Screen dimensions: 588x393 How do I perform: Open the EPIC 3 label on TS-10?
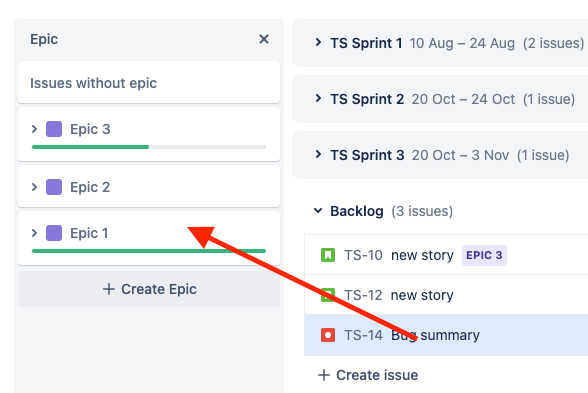tap(484, 255)
